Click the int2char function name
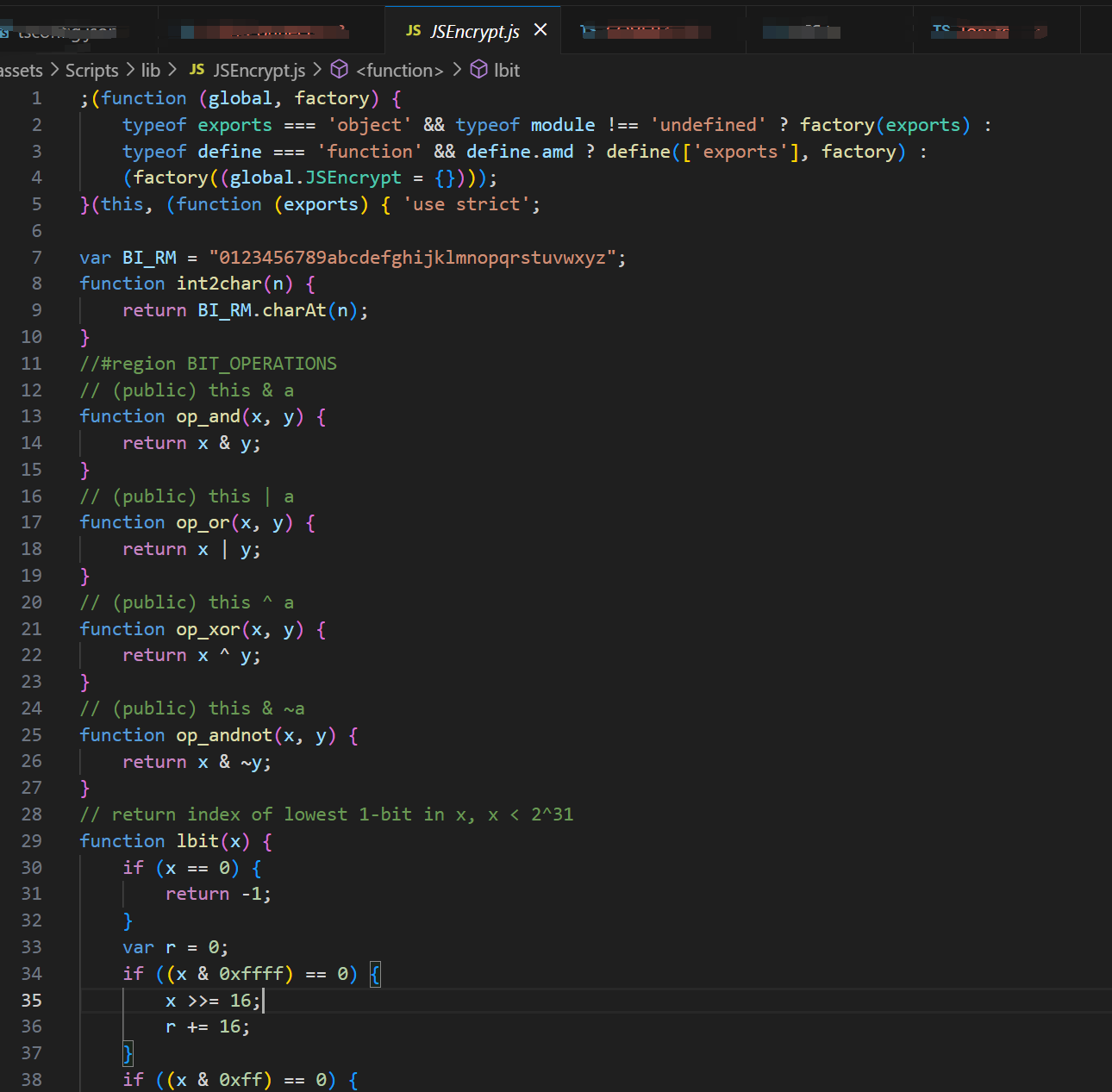Image resolution: width=1112 pixels, height=1092 pixels. pyautogui.click(x=219, y=284)
